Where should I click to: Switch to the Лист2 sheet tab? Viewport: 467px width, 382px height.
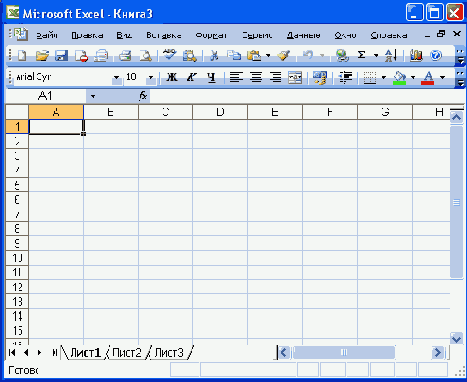tap(127, 352)
